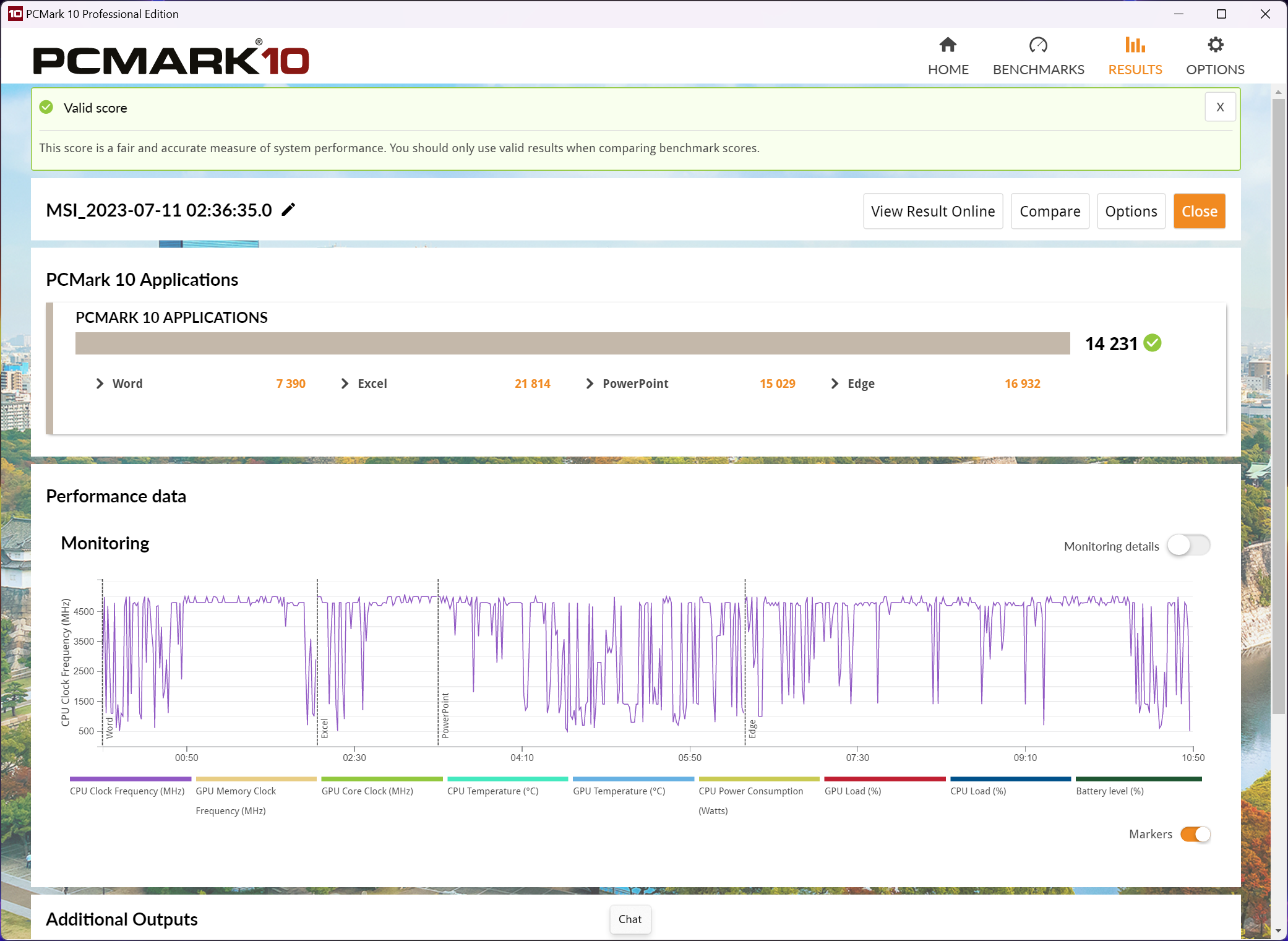This screenshot has height=941, width=1288.
Task: Click the scrollbar down arrow
Action: (x=1278, y=931)
